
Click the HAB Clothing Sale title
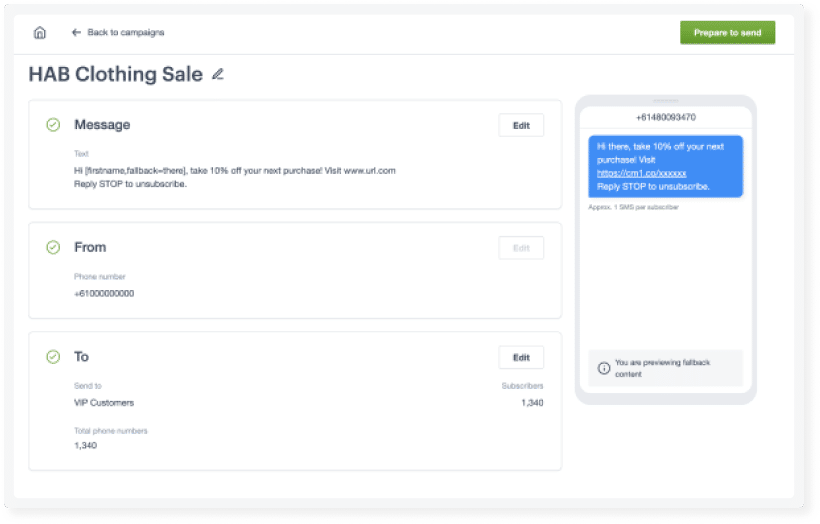(x=115, y=74)
